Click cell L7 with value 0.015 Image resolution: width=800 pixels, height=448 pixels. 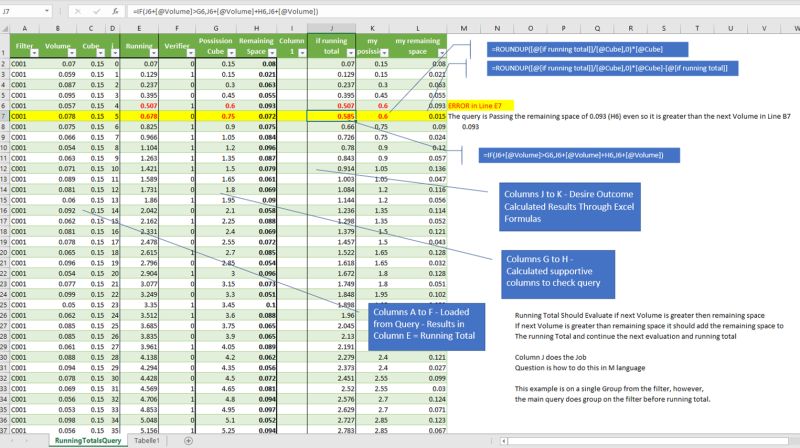click(x=418, y=116)
